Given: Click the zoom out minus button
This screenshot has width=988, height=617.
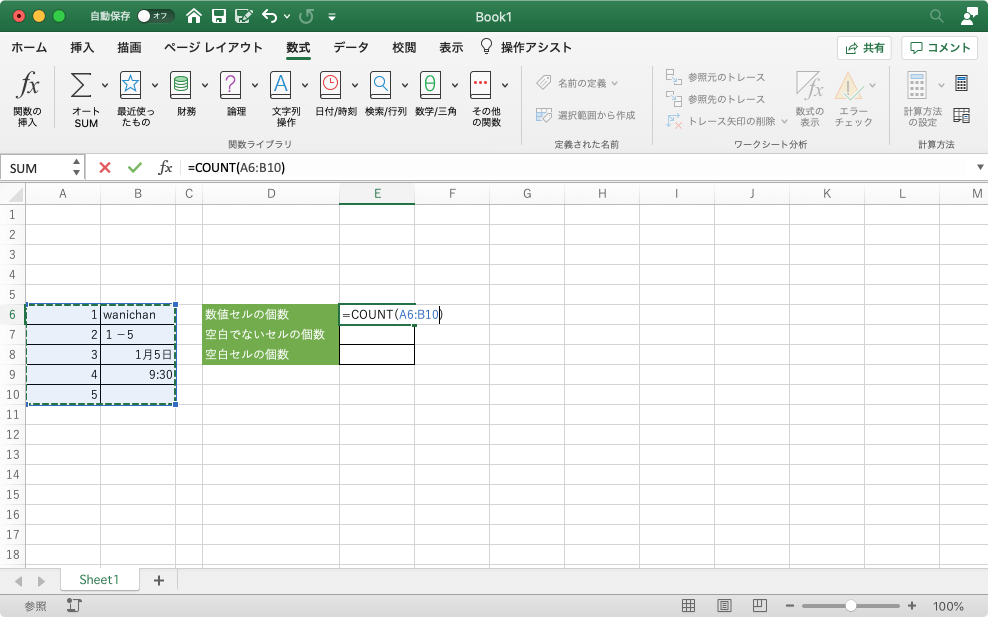Looking at the screenshot, I should (x=790, y=606).
